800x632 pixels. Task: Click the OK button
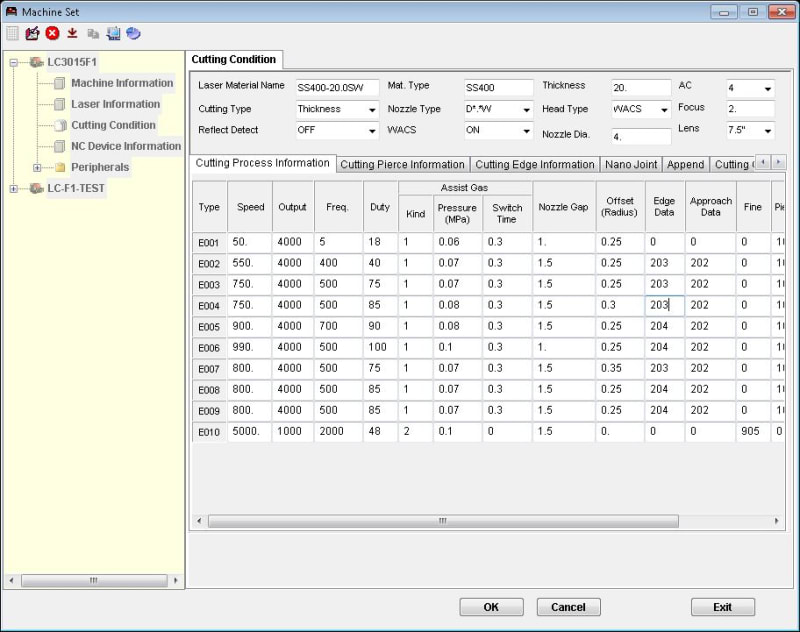[x=491, y=607]
